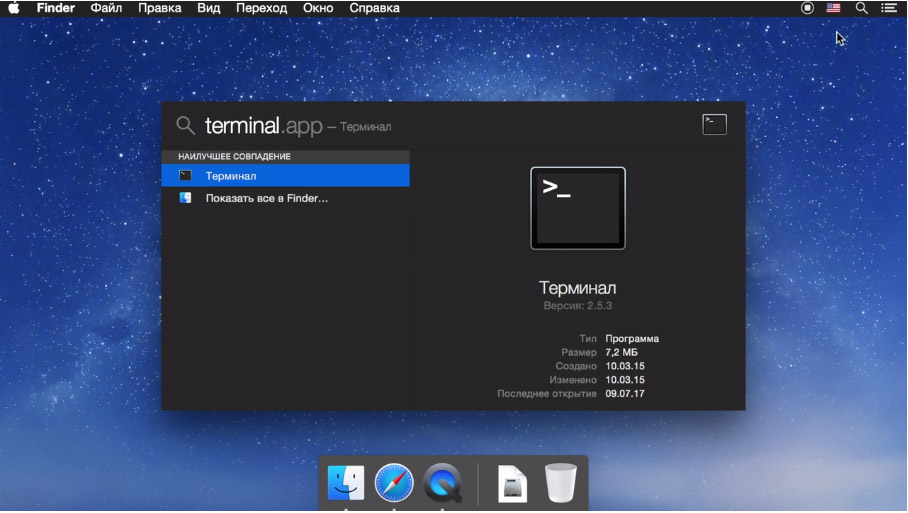Image resolution: width=908 pixels, height=513 pixels.
Task: Open Finder from the Dock
Action: pos(346,484)
